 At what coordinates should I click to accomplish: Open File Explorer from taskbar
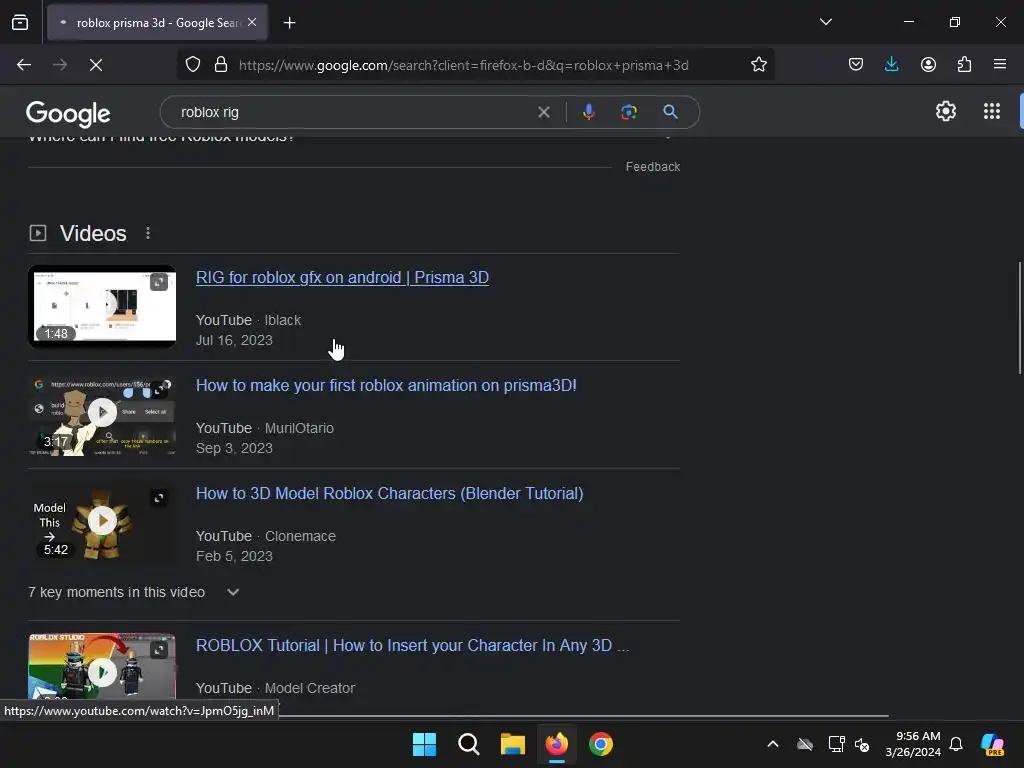pos(513,744)
